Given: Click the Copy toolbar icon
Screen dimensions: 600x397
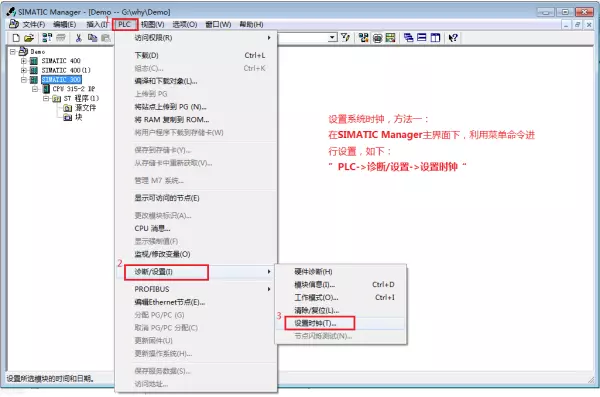Looking at the screenshot, I should pyautogui.click(x=92, y=38).
